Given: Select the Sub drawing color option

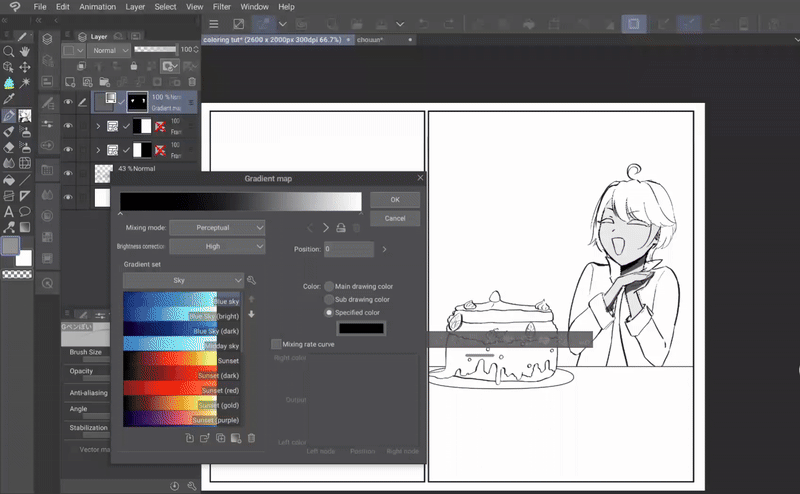Looking at the screenshot, I should [329, 299].
